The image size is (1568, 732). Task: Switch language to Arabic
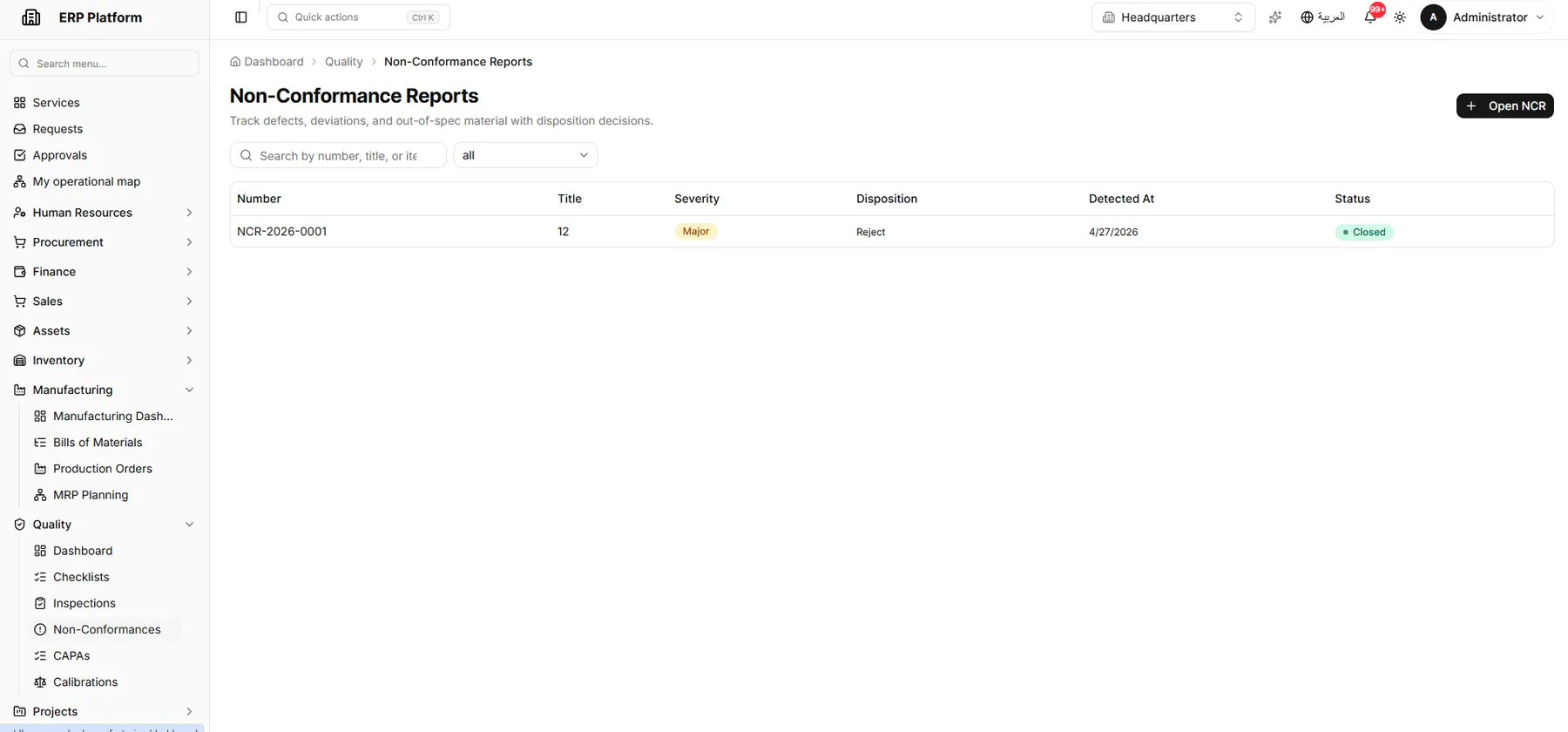point(1322,17)
